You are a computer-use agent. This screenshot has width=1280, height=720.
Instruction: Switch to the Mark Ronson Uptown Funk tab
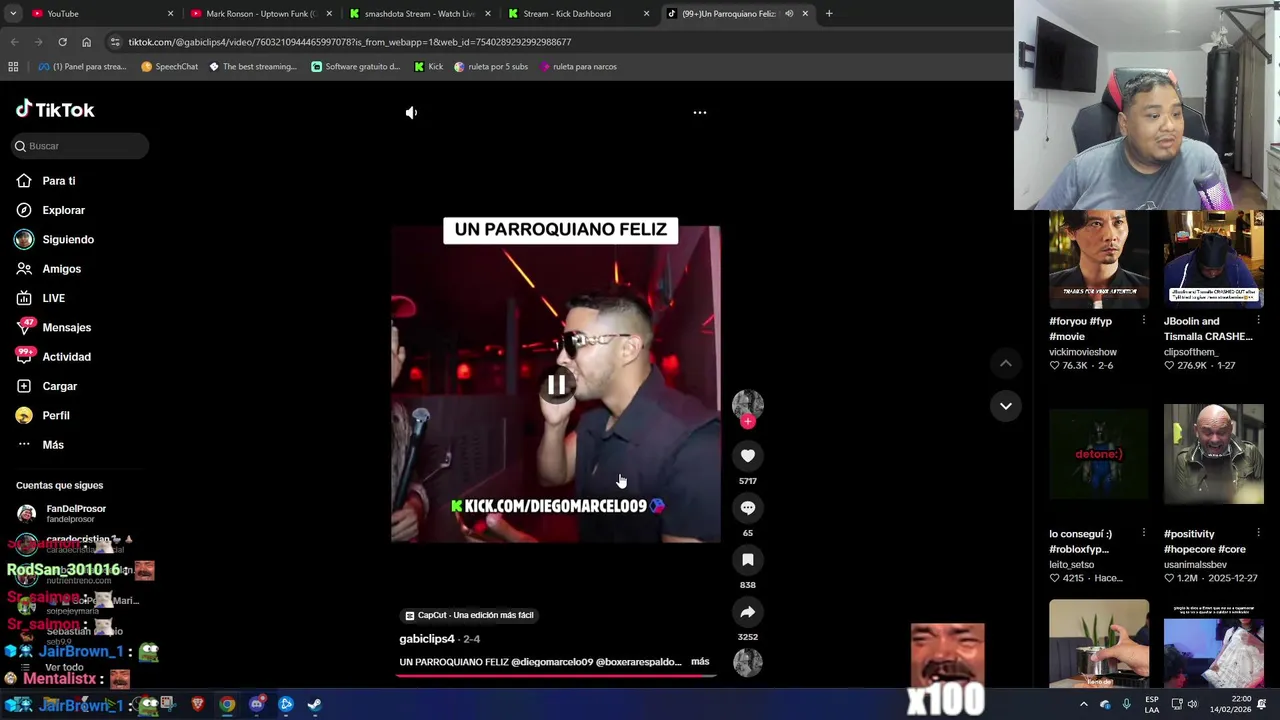260,14
